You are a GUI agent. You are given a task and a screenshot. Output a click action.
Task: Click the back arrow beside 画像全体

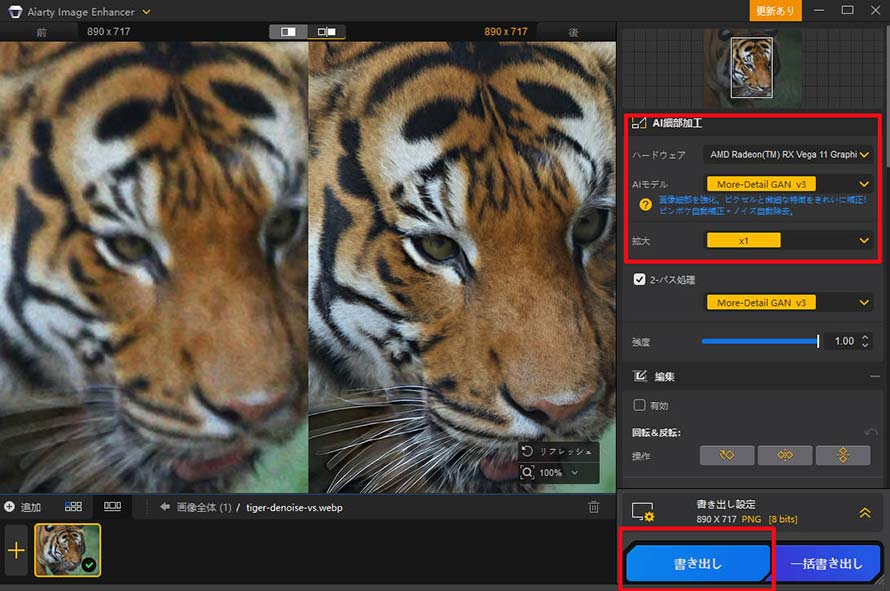click(x=165, y=507)
